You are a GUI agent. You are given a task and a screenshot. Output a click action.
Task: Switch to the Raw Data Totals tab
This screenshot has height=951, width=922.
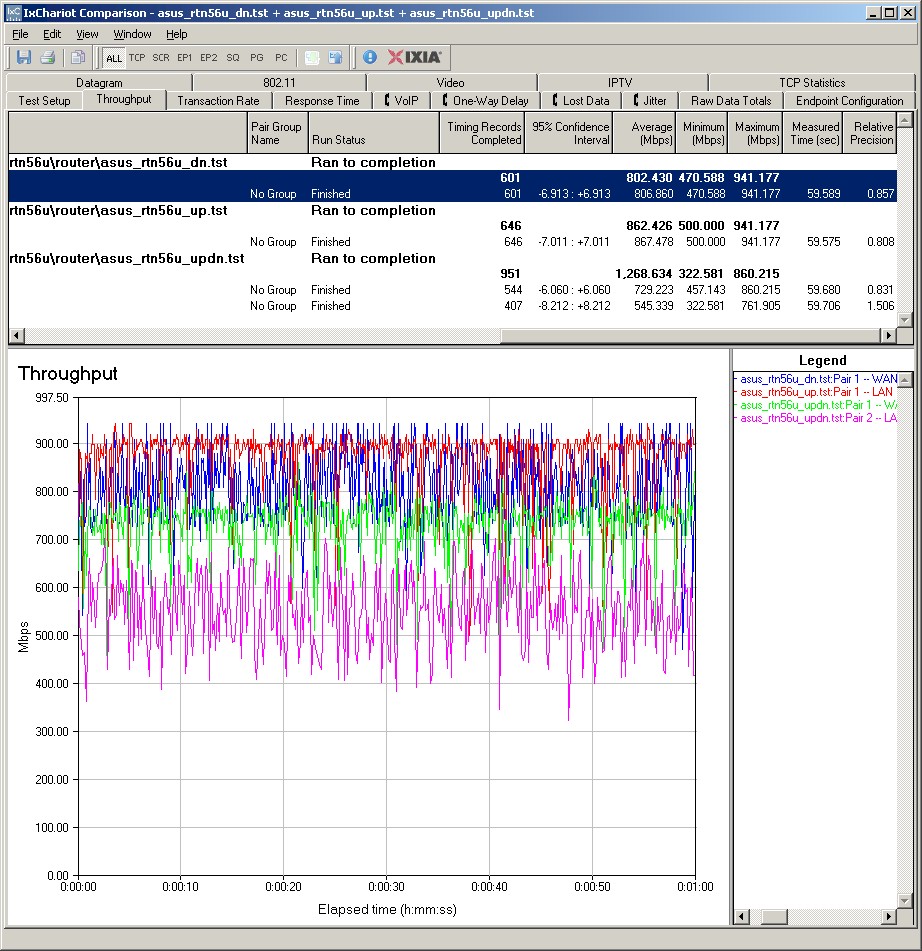point(731,101)
